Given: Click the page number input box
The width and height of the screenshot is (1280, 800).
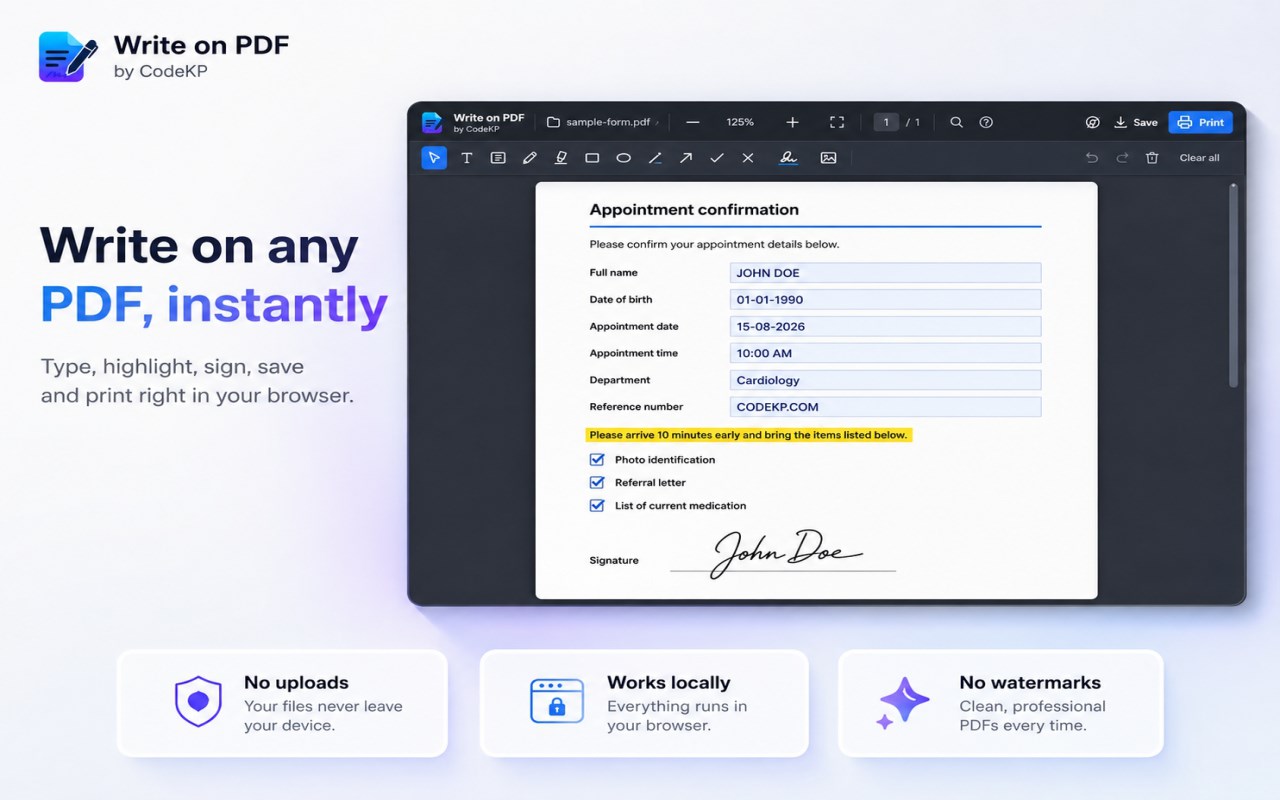Looking at the screenshot, I should (x=886, y=122).
